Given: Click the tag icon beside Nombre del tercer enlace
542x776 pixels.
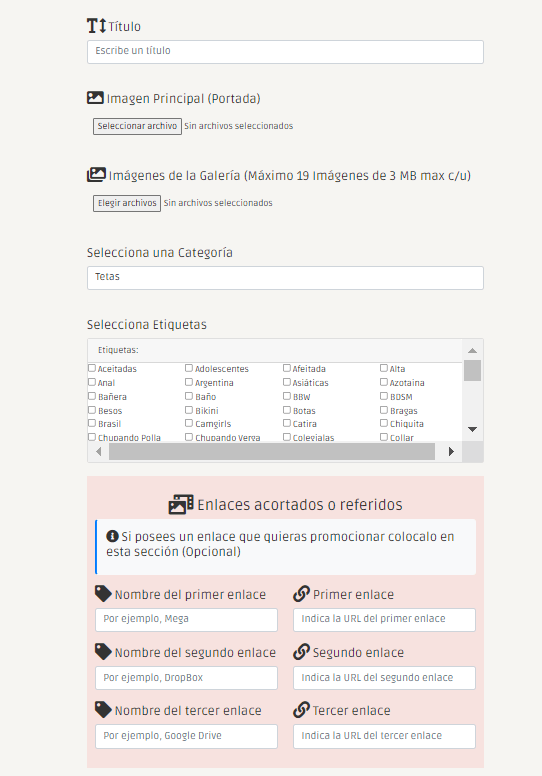Looking at the screenshot, I should 103,710.
